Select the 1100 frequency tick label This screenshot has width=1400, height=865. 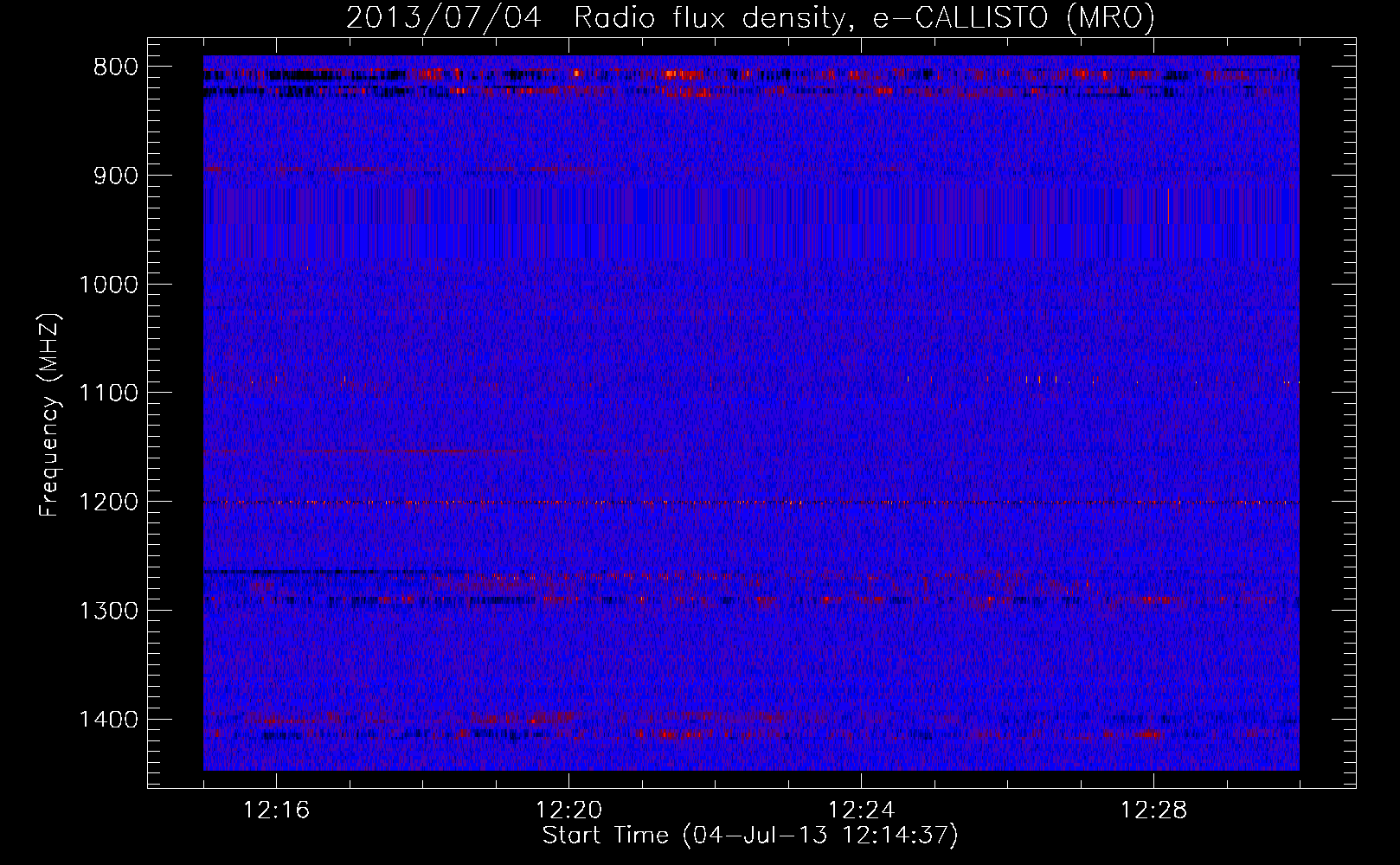109,394
